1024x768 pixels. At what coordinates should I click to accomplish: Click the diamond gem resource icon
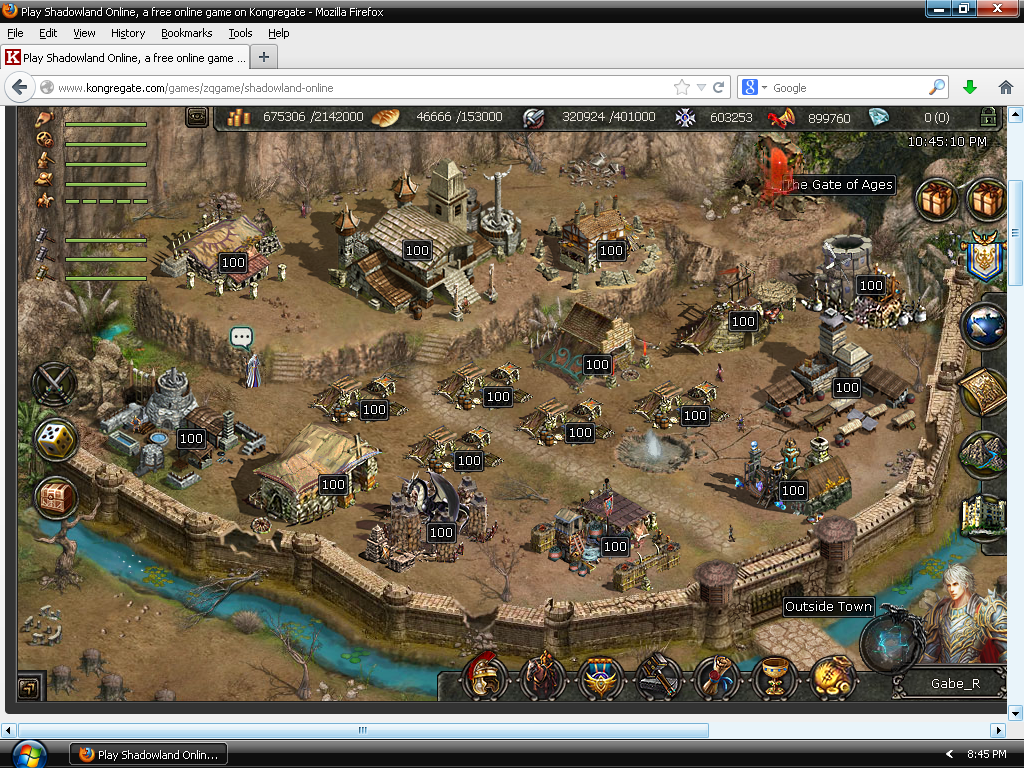tap(878, 118)
